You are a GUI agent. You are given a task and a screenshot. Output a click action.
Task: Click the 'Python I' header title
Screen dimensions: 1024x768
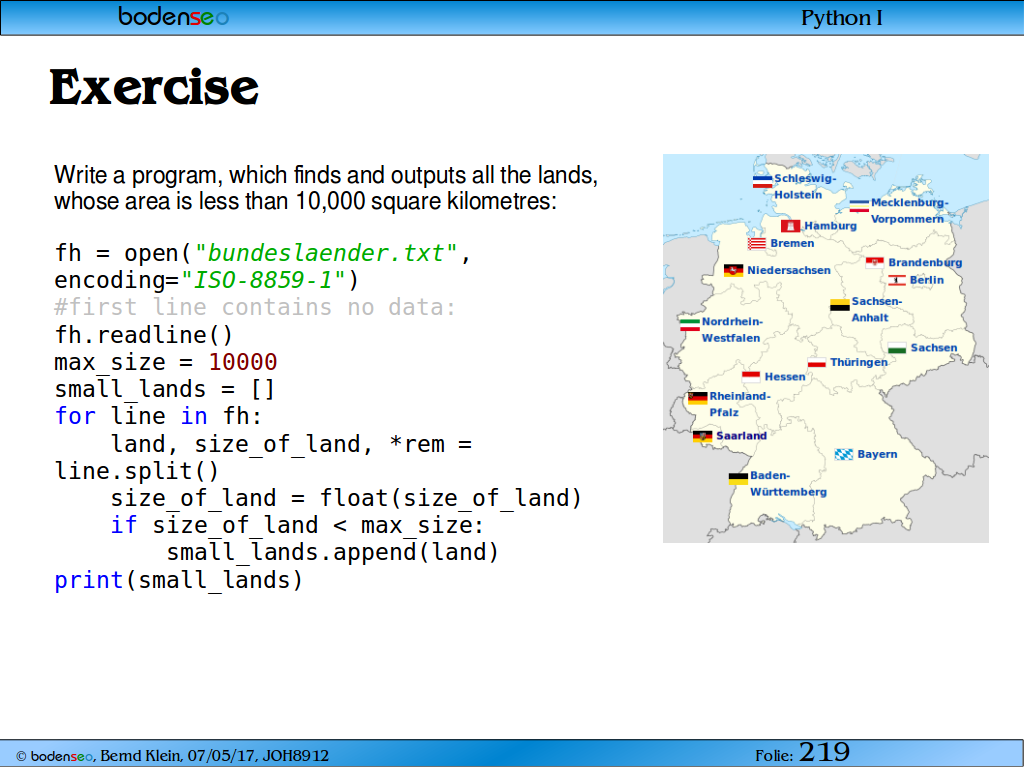841,18
